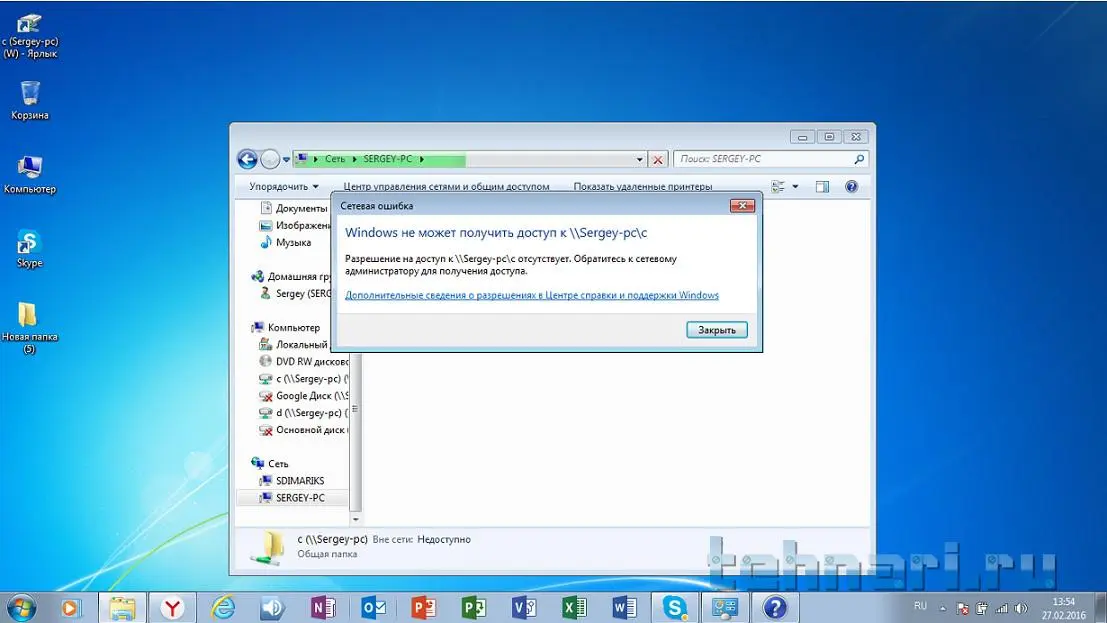Open the Recycle Bin (Корзина) desktop icon

tap(30, 100)
